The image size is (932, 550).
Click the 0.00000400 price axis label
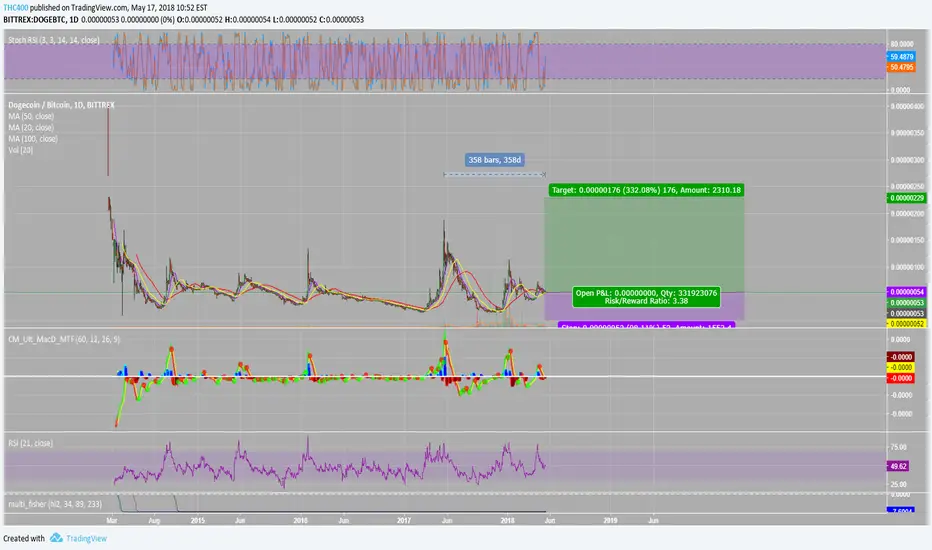(907, 107)
